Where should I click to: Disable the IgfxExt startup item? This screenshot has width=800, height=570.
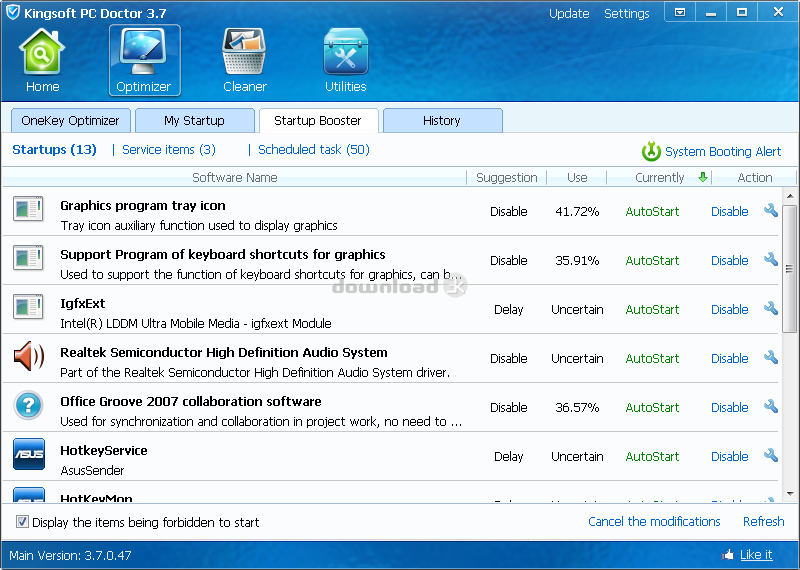pyautogui.click(x=730, y=309)
